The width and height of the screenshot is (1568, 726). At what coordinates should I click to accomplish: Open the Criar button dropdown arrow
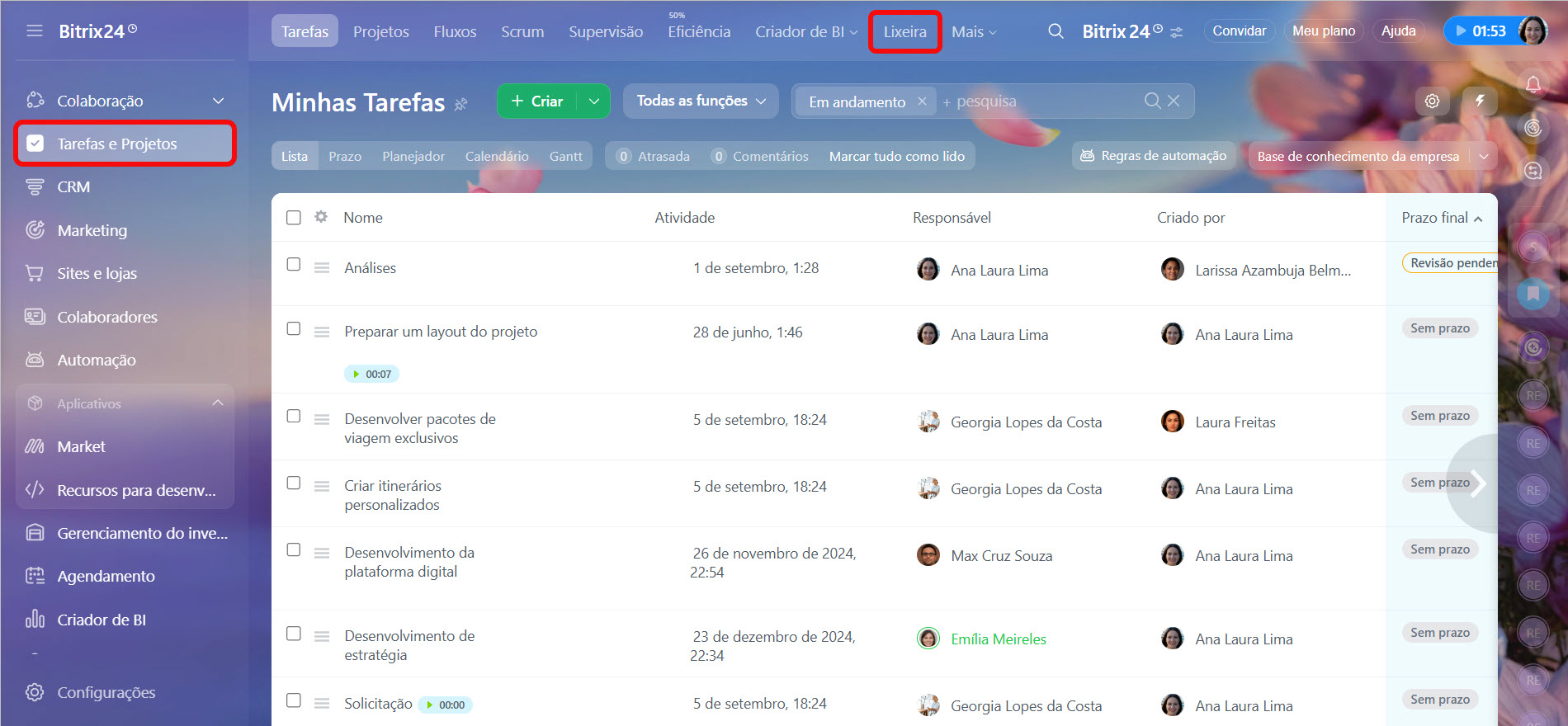pos(593,101)
